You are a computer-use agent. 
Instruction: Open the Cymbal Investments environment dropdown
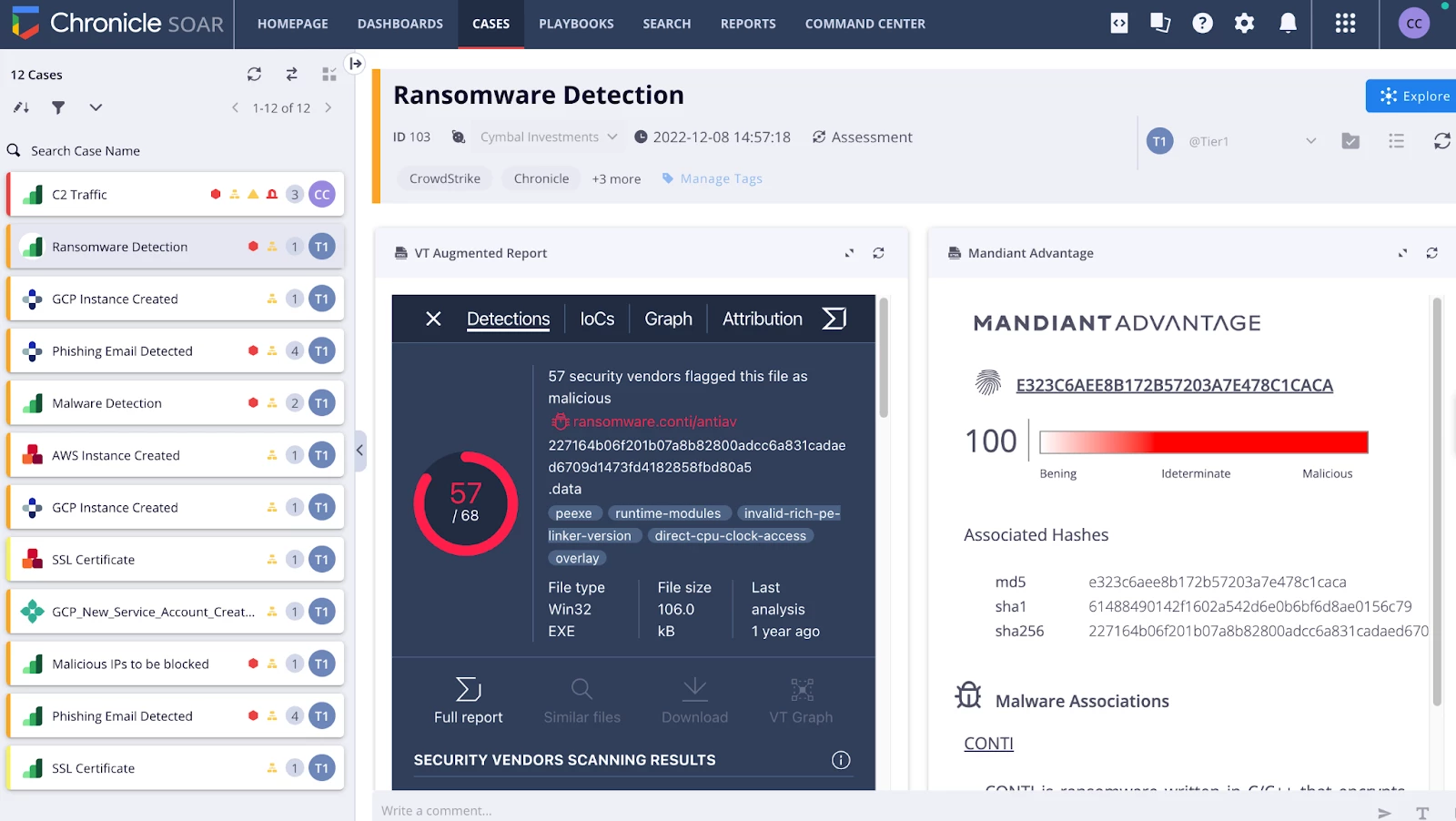pos(549,137)
